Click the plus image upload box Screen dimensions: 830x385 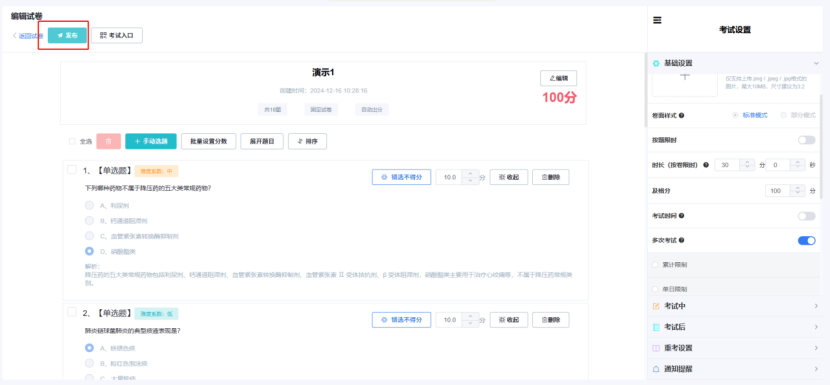[684, 84]
